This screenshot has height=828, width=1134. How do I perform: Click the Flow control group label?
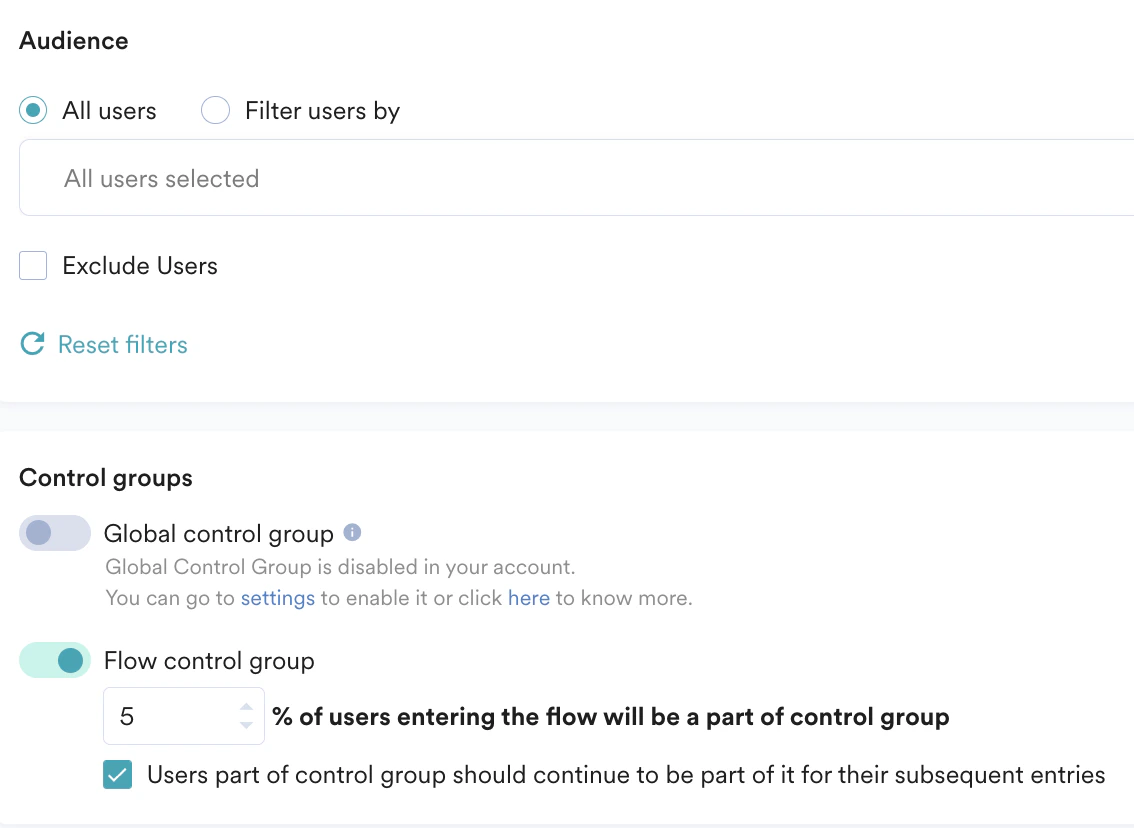[209, 661]
